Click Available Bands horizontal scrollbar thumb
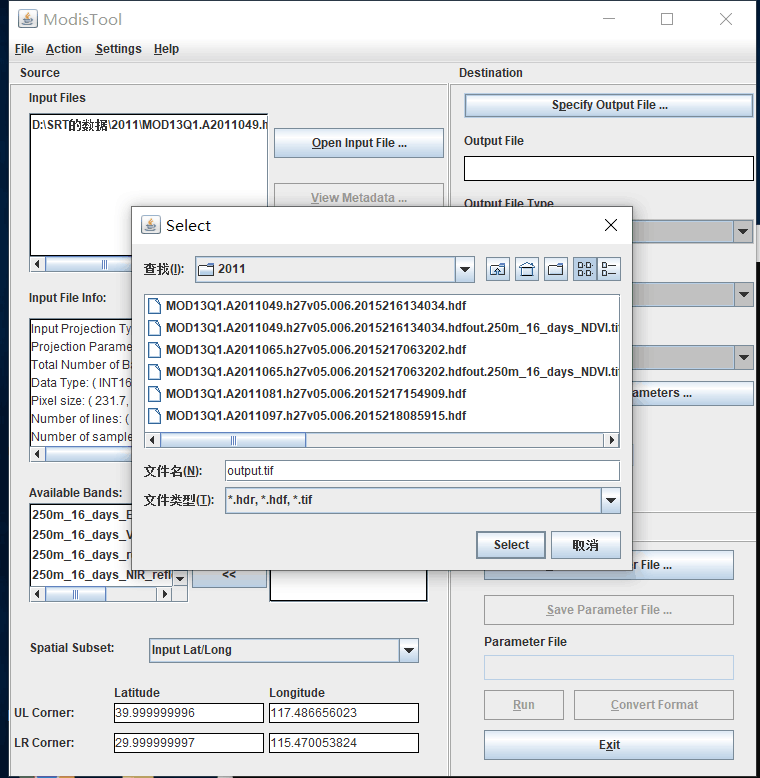 75,594
